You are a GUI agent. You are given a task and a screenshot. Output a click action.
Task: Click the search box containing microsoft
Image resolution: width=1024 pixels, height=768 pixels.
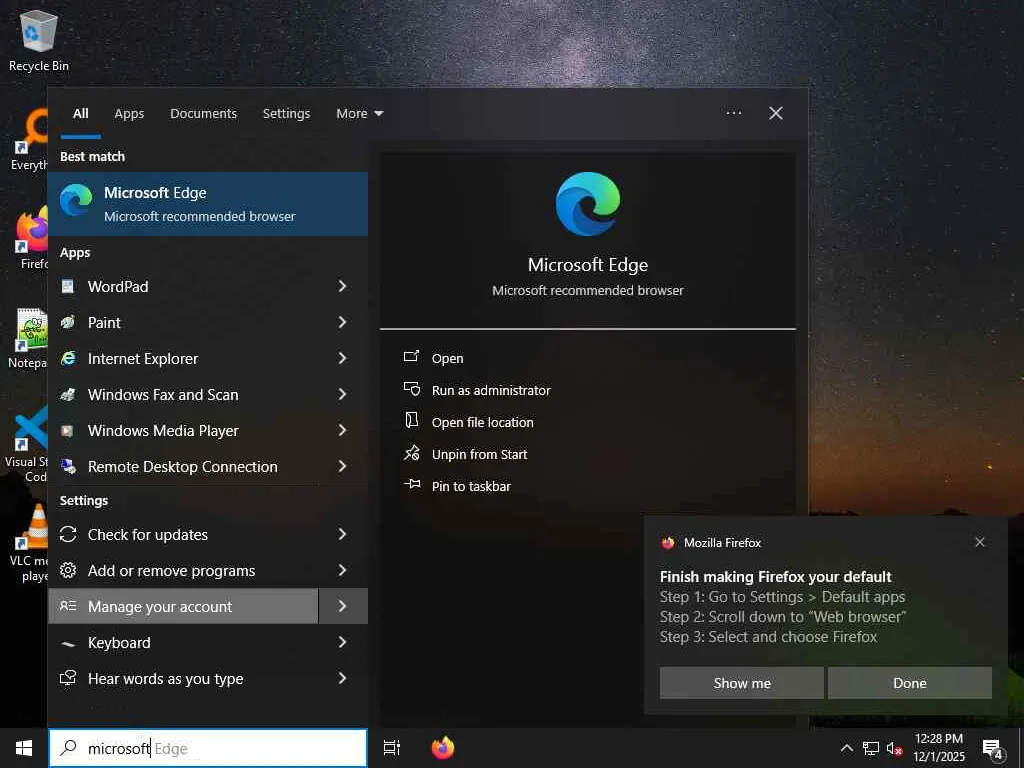pyautogui.click(x=208, y=748)
